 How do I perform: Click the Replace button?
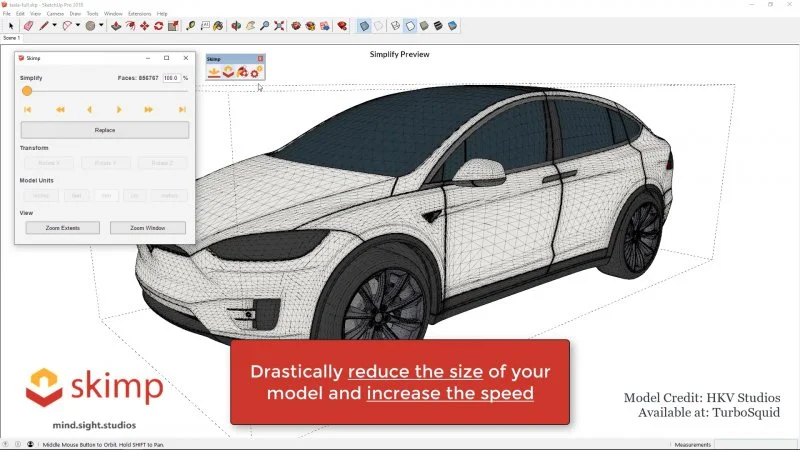105,130
